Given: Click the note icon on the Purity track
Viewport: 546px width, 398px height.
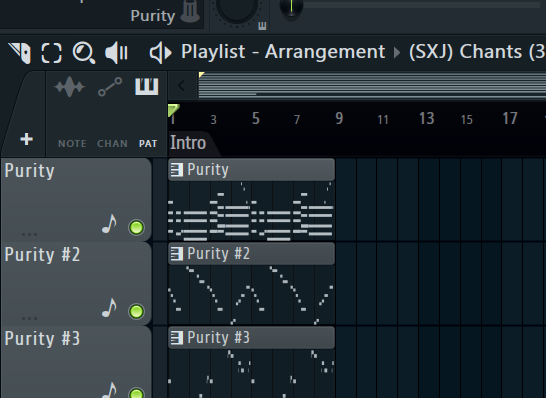Looking at the screenshot, I should (x=109, y=223).
